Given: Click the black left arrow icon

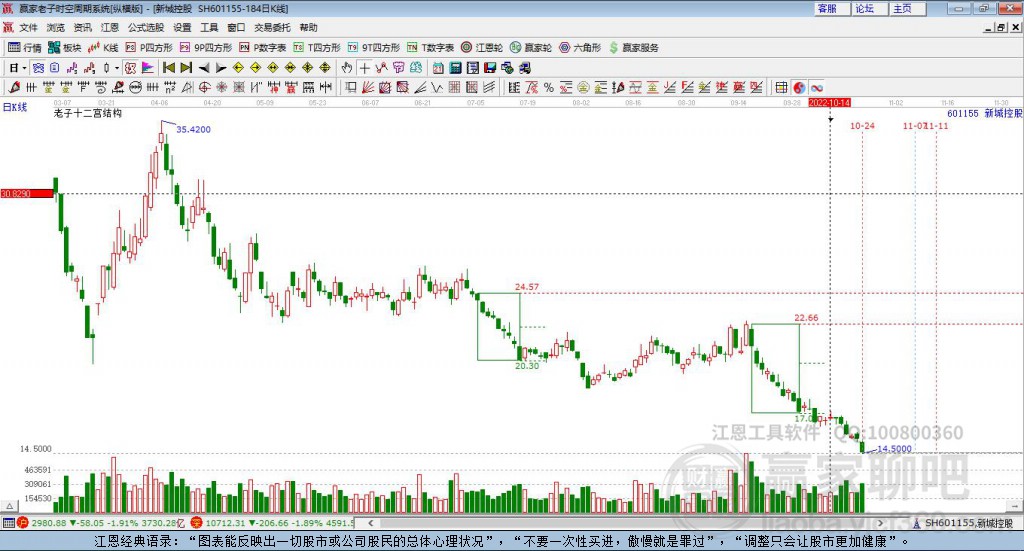Looking at the screenshot, I should 204,68.
